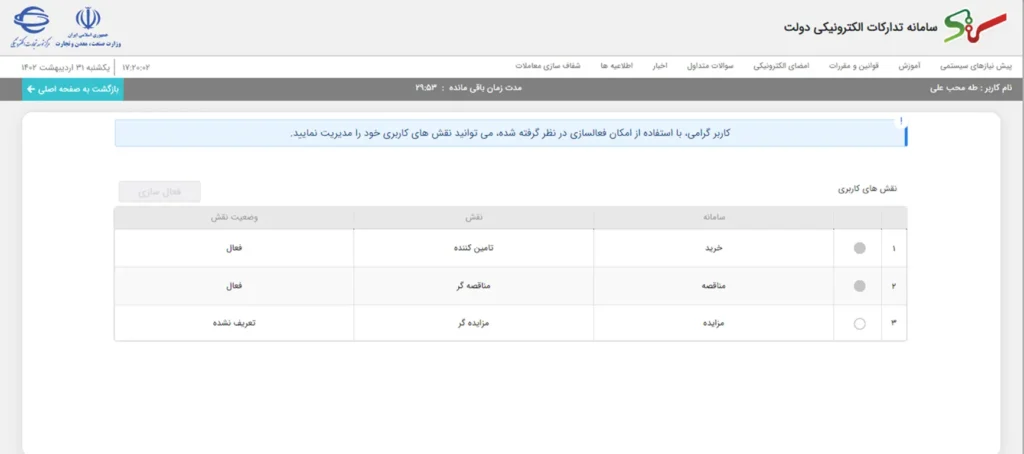Click the blue notice message کاربر گرامی
This screenshot has height=454, width=1024.
tap(510, 133)
